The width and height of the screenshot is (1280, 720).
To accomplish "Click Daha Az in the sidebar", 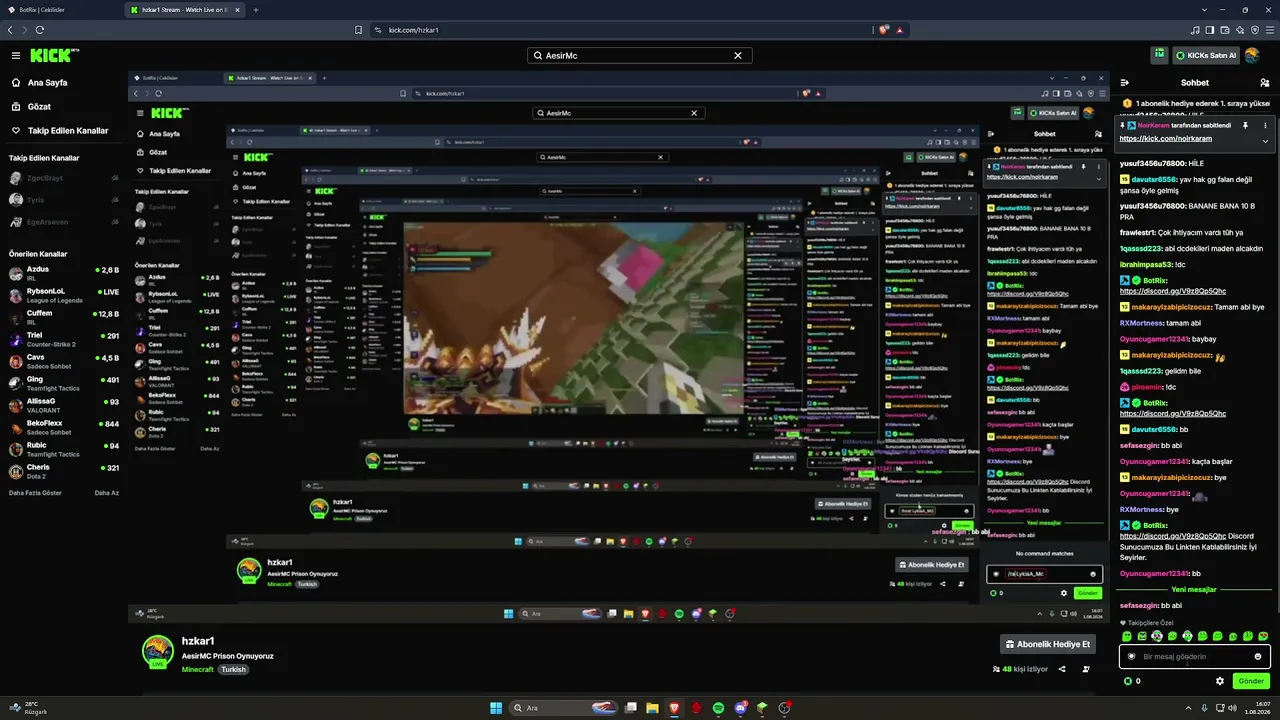I will click(107, 493).
